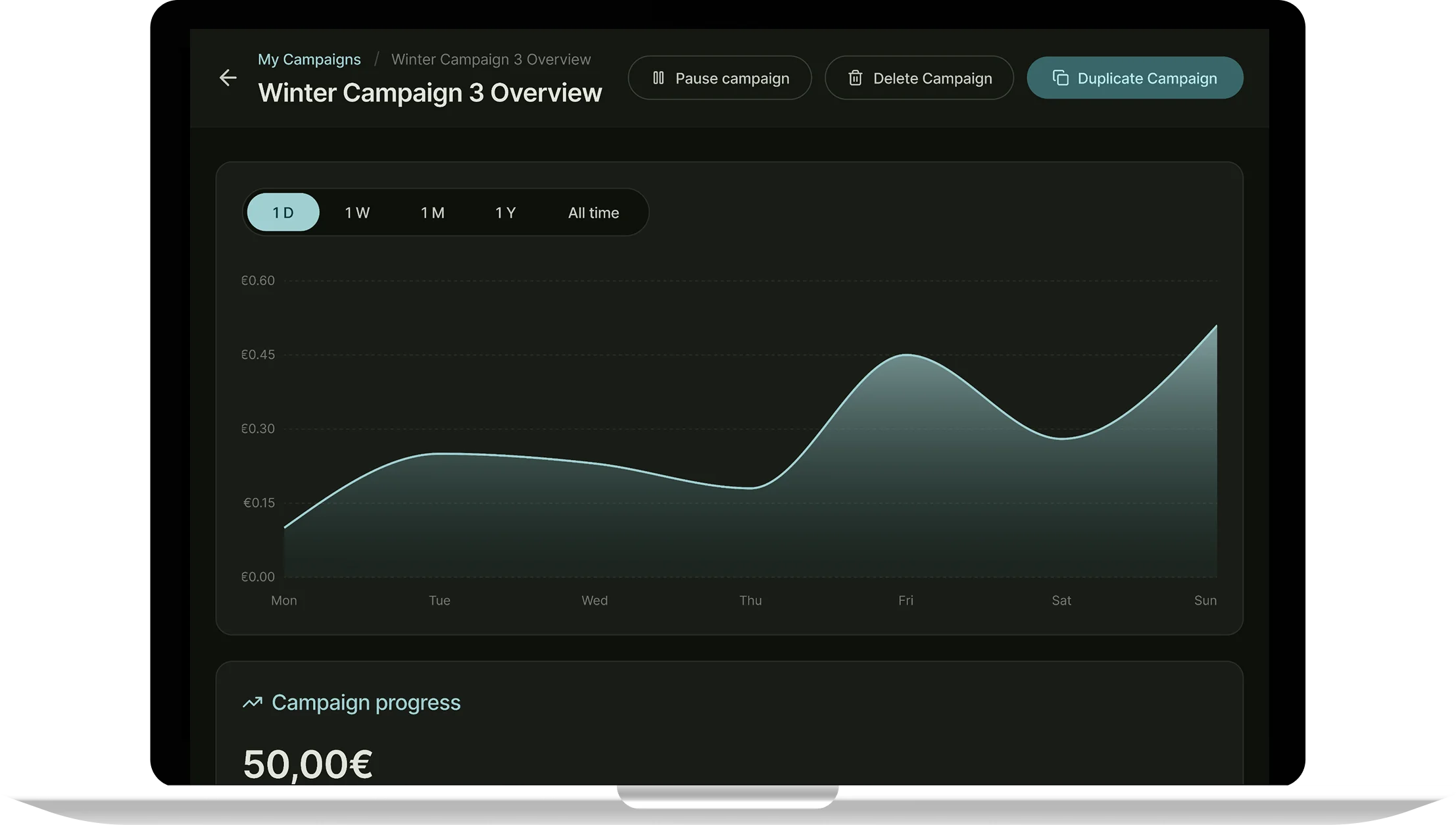This screenshot has width=1456, height=825.
Task: Open My Campaigns from the breadcrumb
Action: click(x=310, y=59)
